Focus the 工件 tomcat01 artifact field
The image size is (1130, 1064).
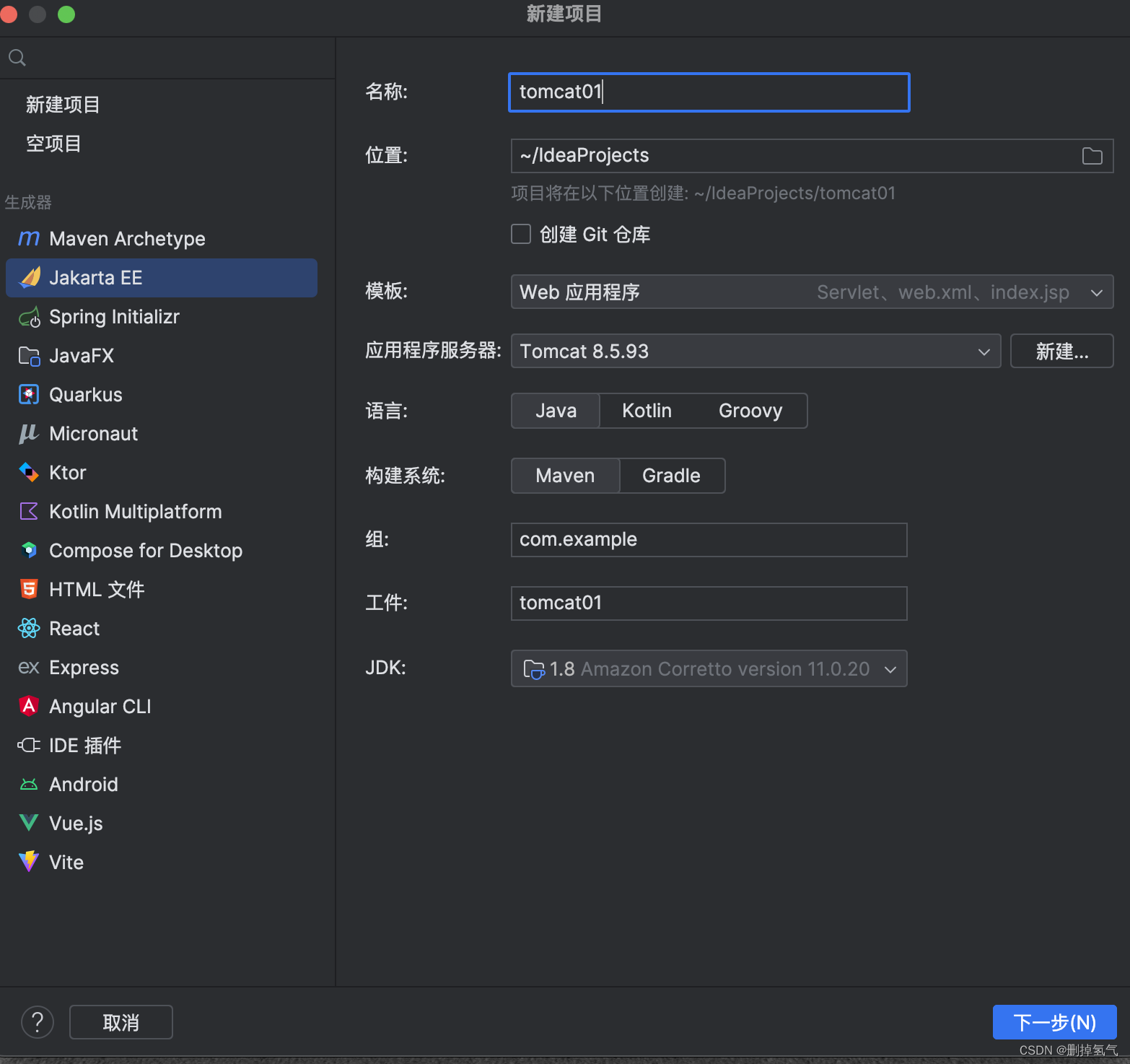pos(709,603)
